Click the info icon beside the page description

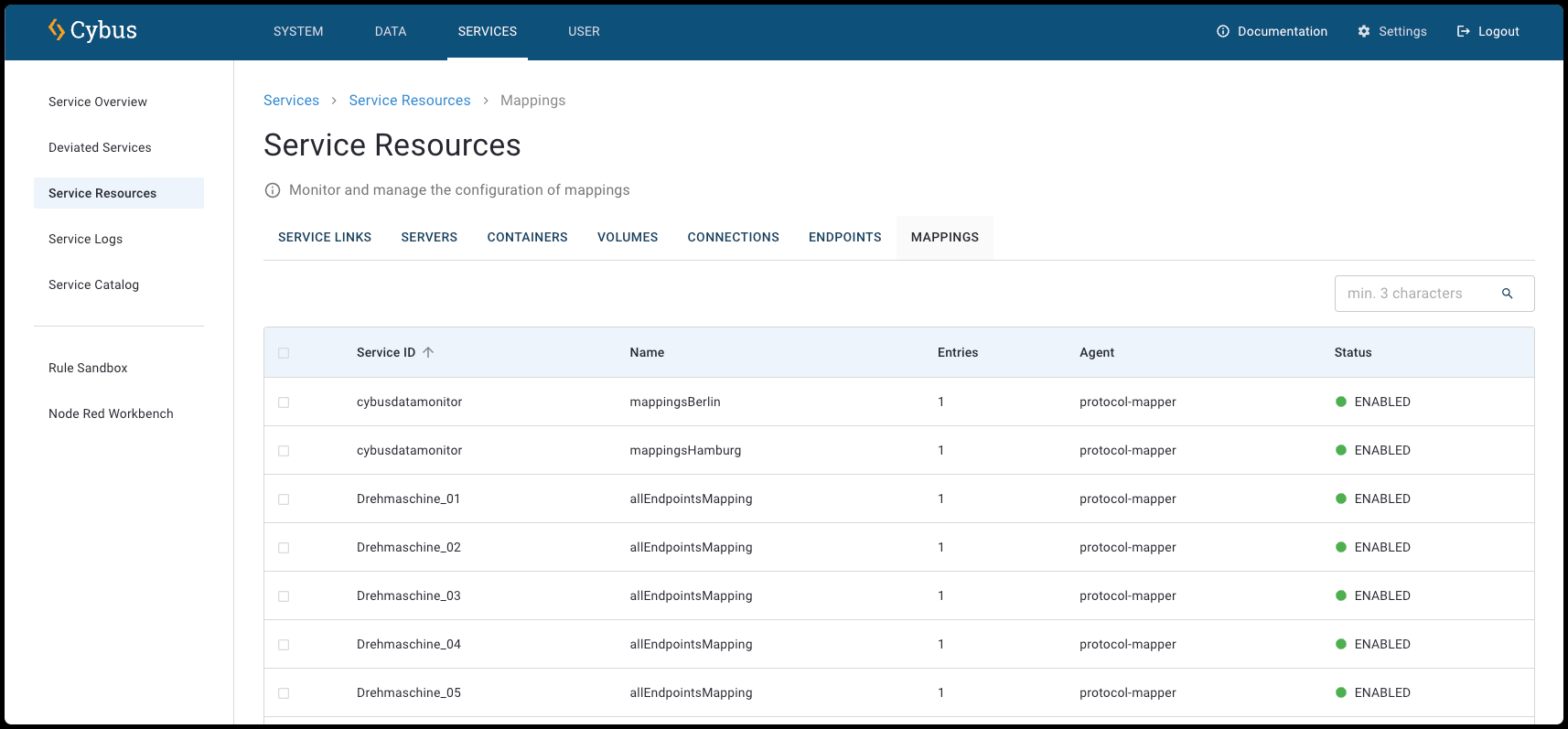273,190
